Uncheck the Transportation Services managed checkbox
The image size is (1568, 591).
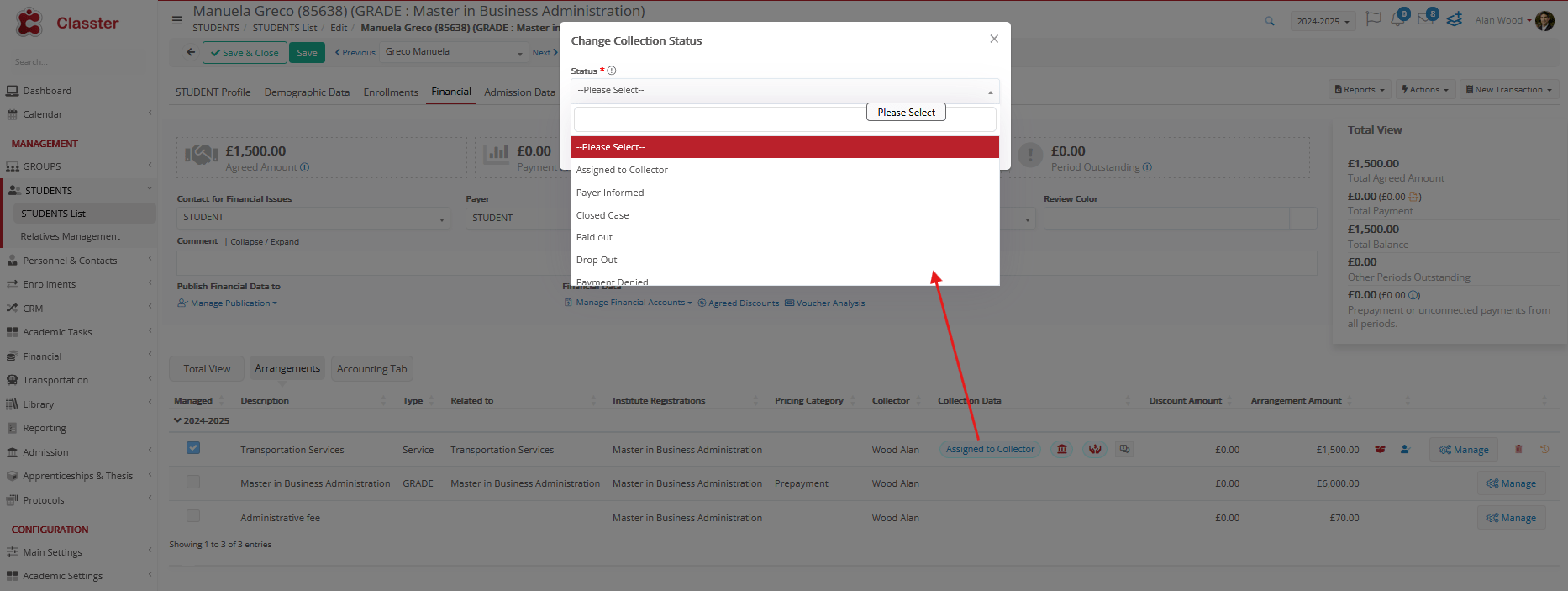point(193,448)
